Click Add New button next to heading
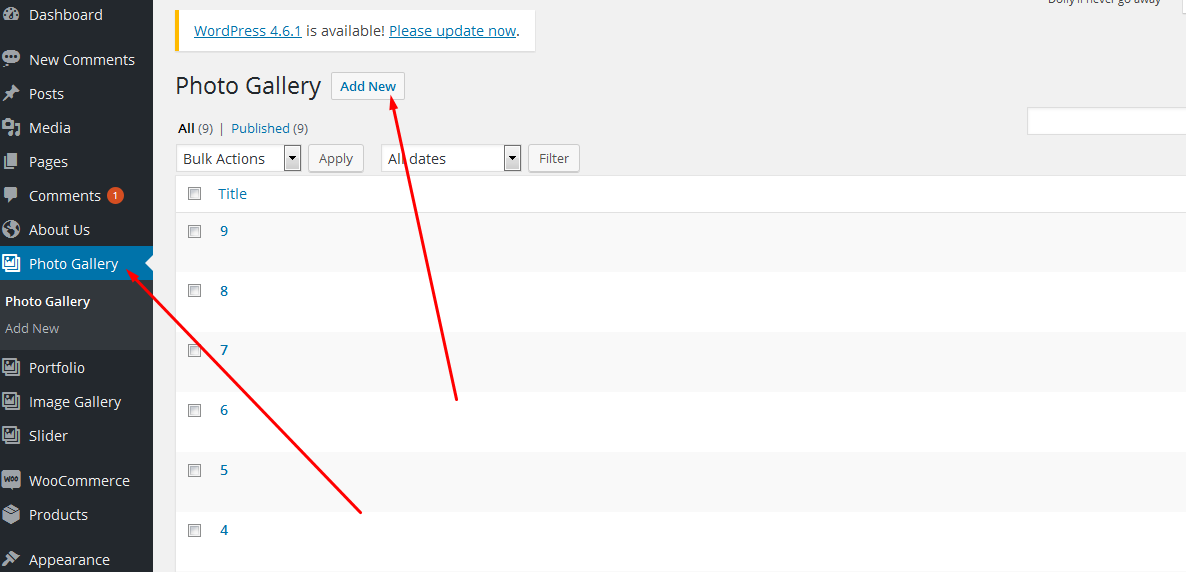1186x572 pixels. click(x=368, y=86)
